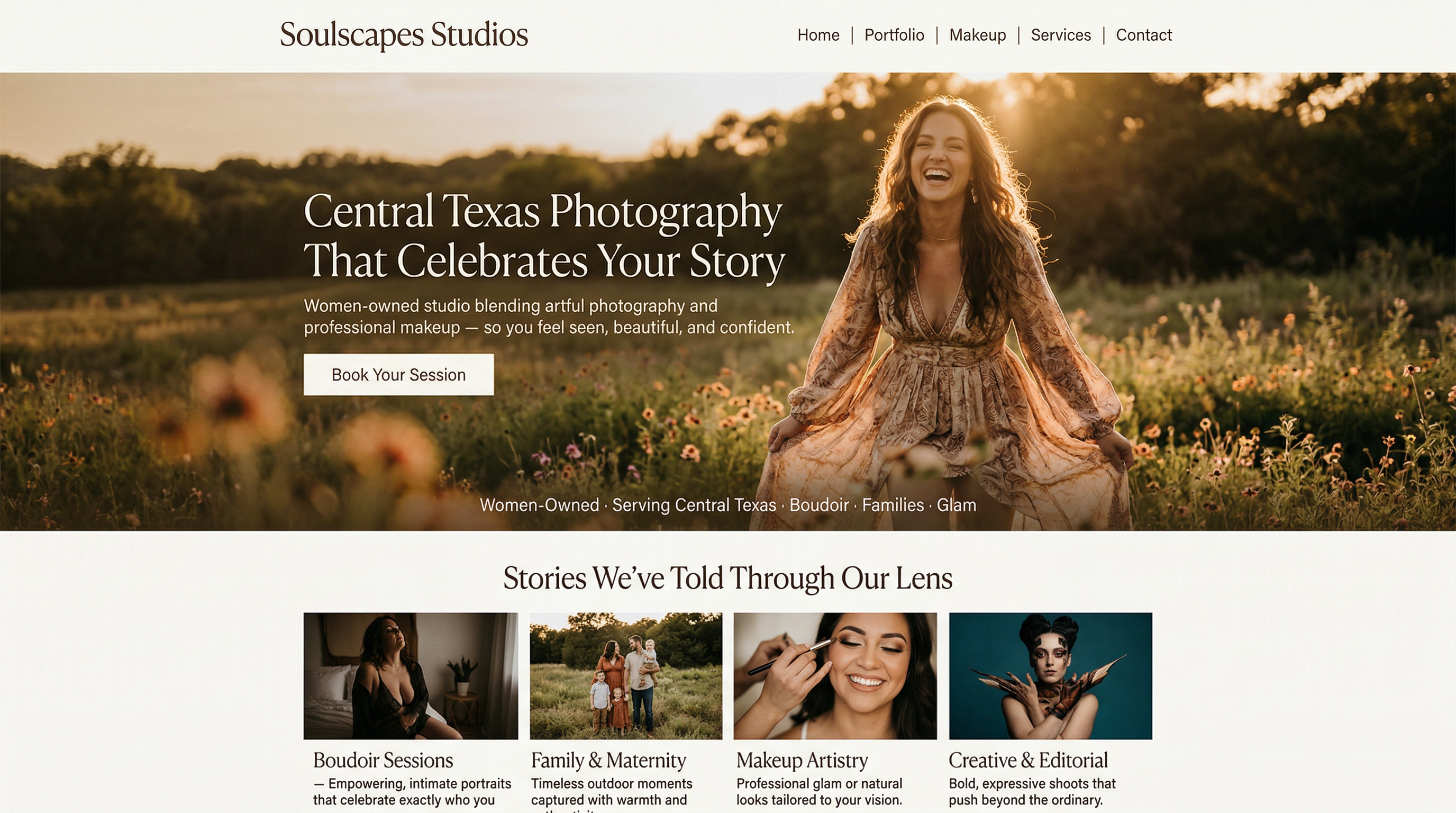Select the Makeup Artistry heading
1456x813 pixels.
point(802,760)
